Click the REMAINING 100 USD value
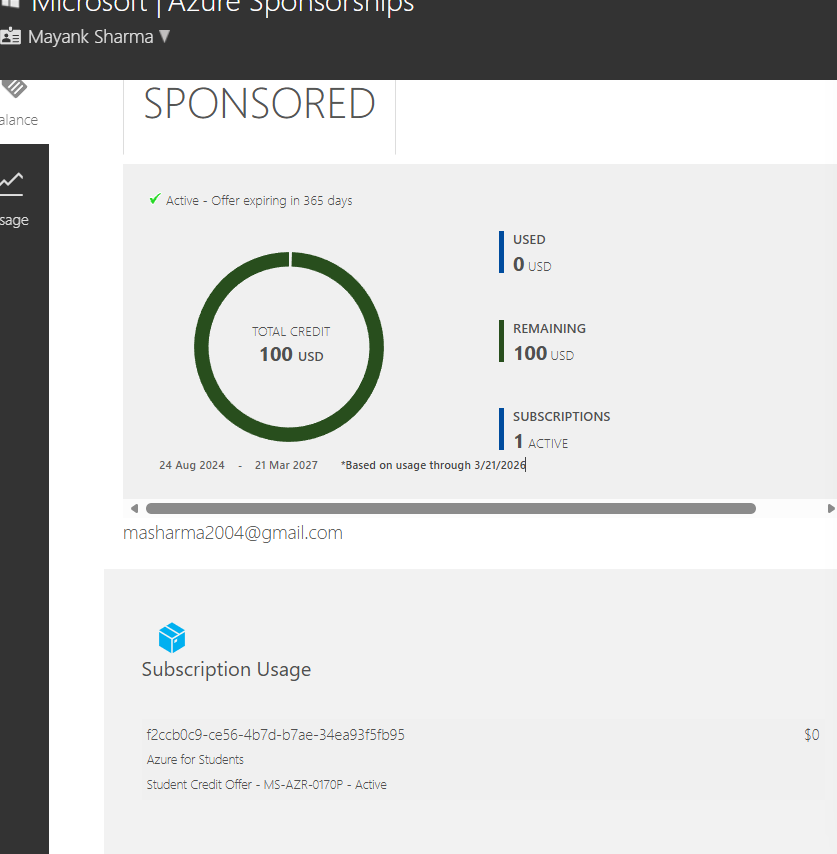The height and width of the screenshot is (854, 837). click(x=543, y=354)
